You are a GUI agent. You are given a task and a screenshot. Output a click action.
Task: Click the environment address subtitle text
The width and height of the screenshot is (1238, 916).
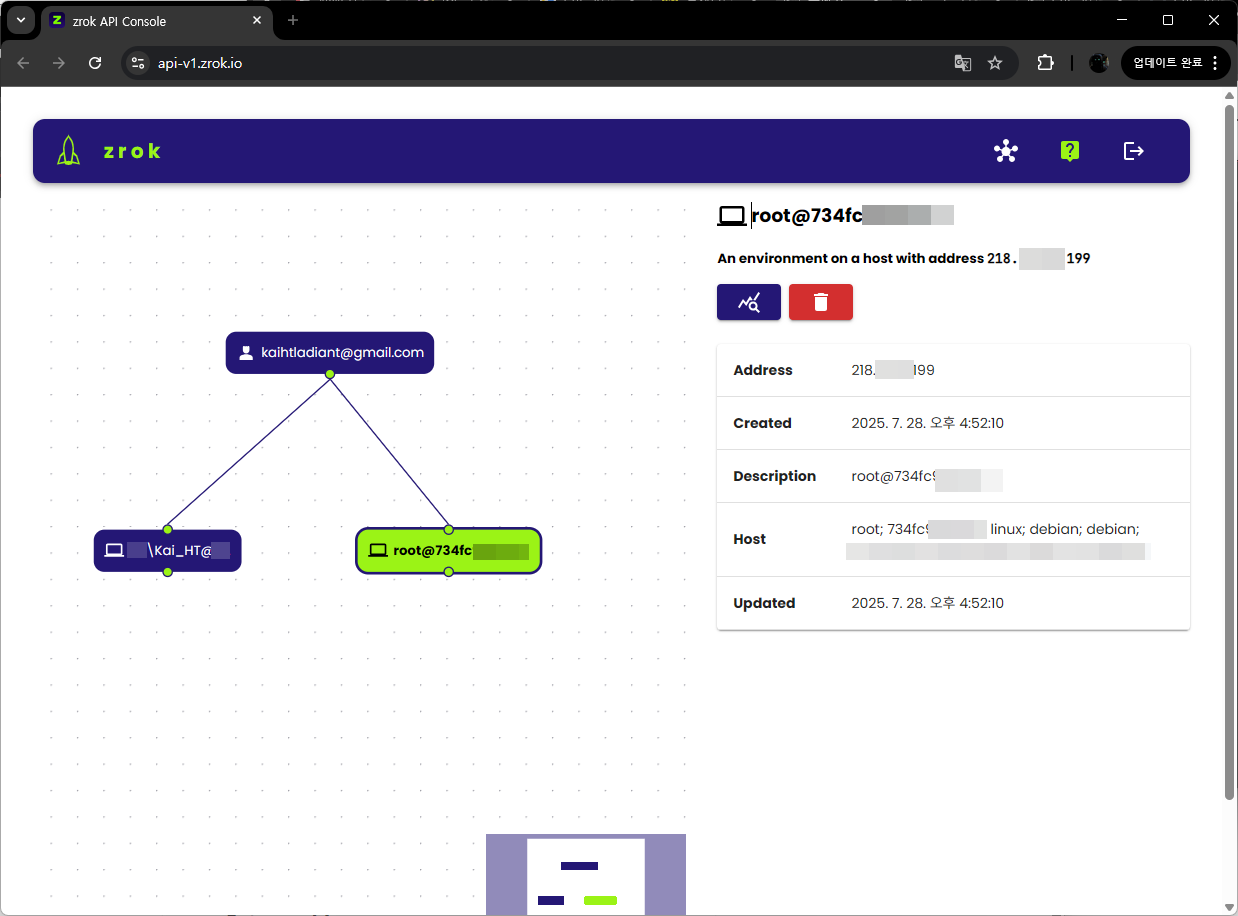point(904,258)
